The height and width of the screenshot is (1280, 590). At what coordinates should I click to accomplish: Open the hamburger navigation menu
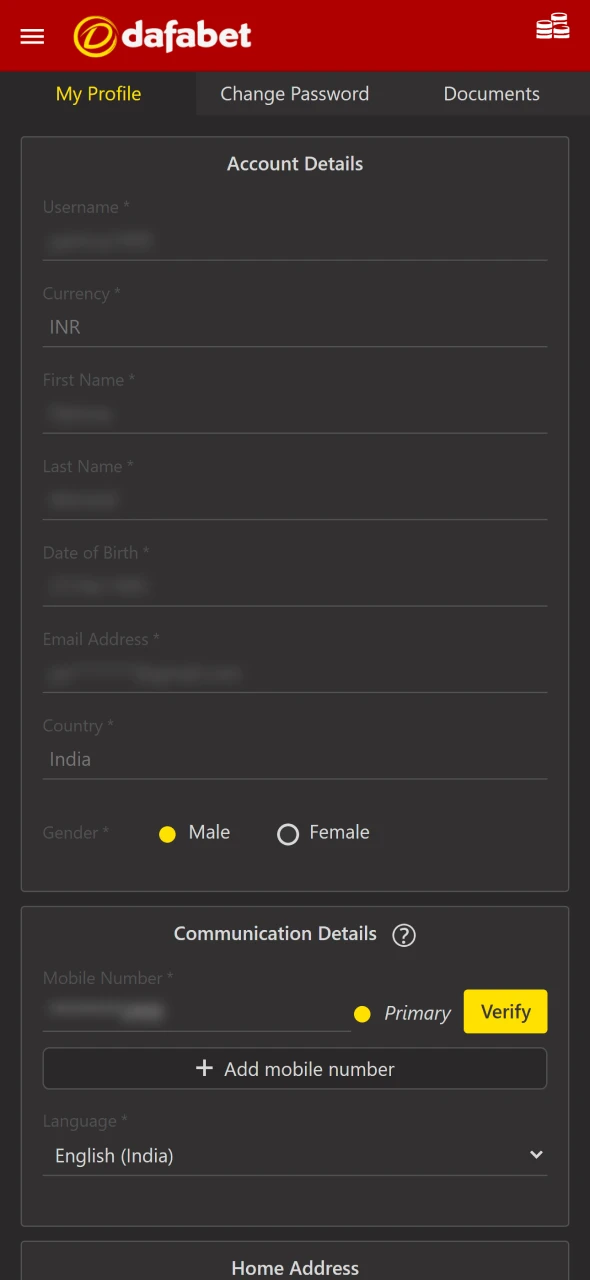pyautogui.click(x=32, y=36)
